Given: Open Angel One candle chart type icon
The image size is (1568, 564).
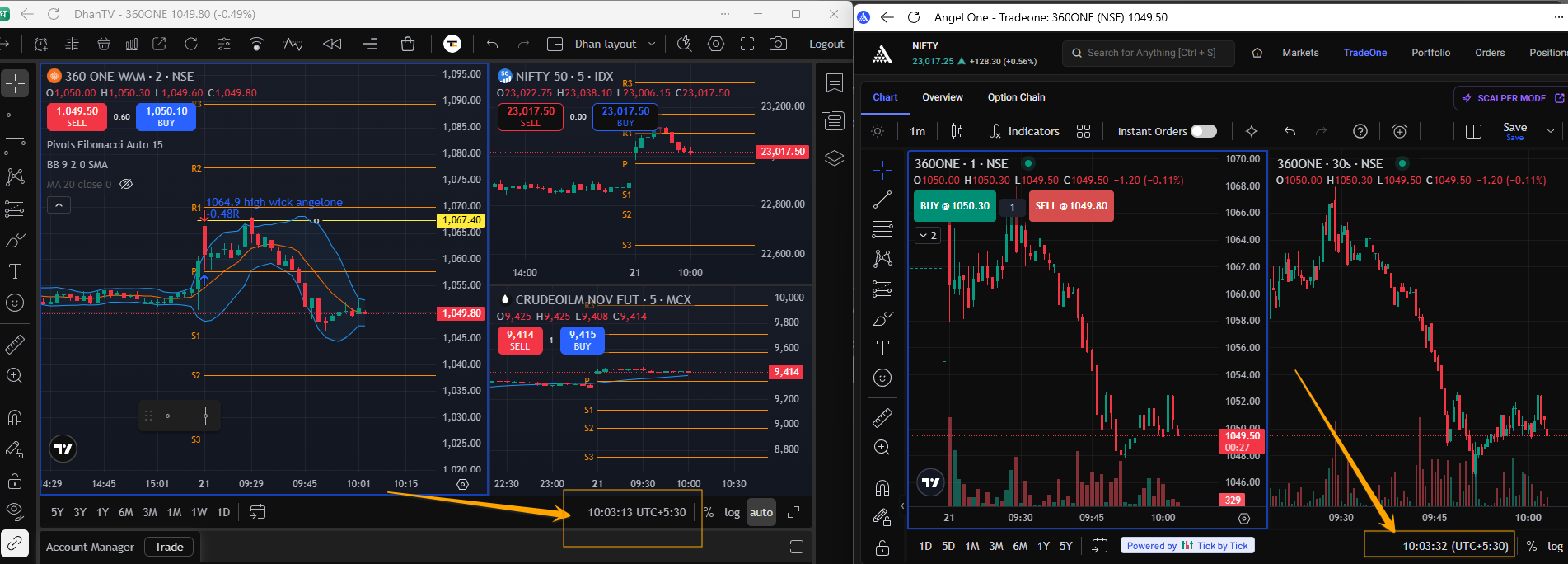Looking at the screenshot, I should [957, 131].
